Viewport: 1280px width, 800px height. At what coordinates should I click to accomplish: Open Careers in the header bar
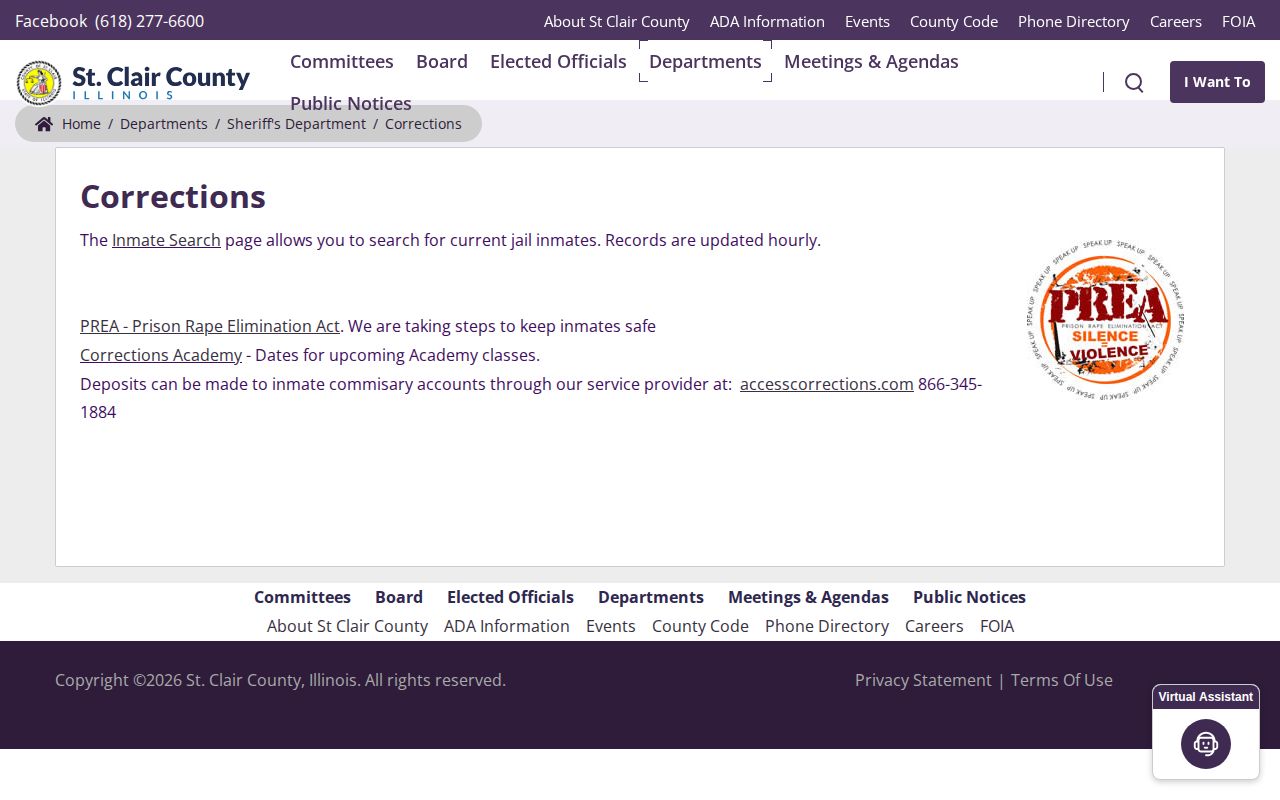point(1176,21)
